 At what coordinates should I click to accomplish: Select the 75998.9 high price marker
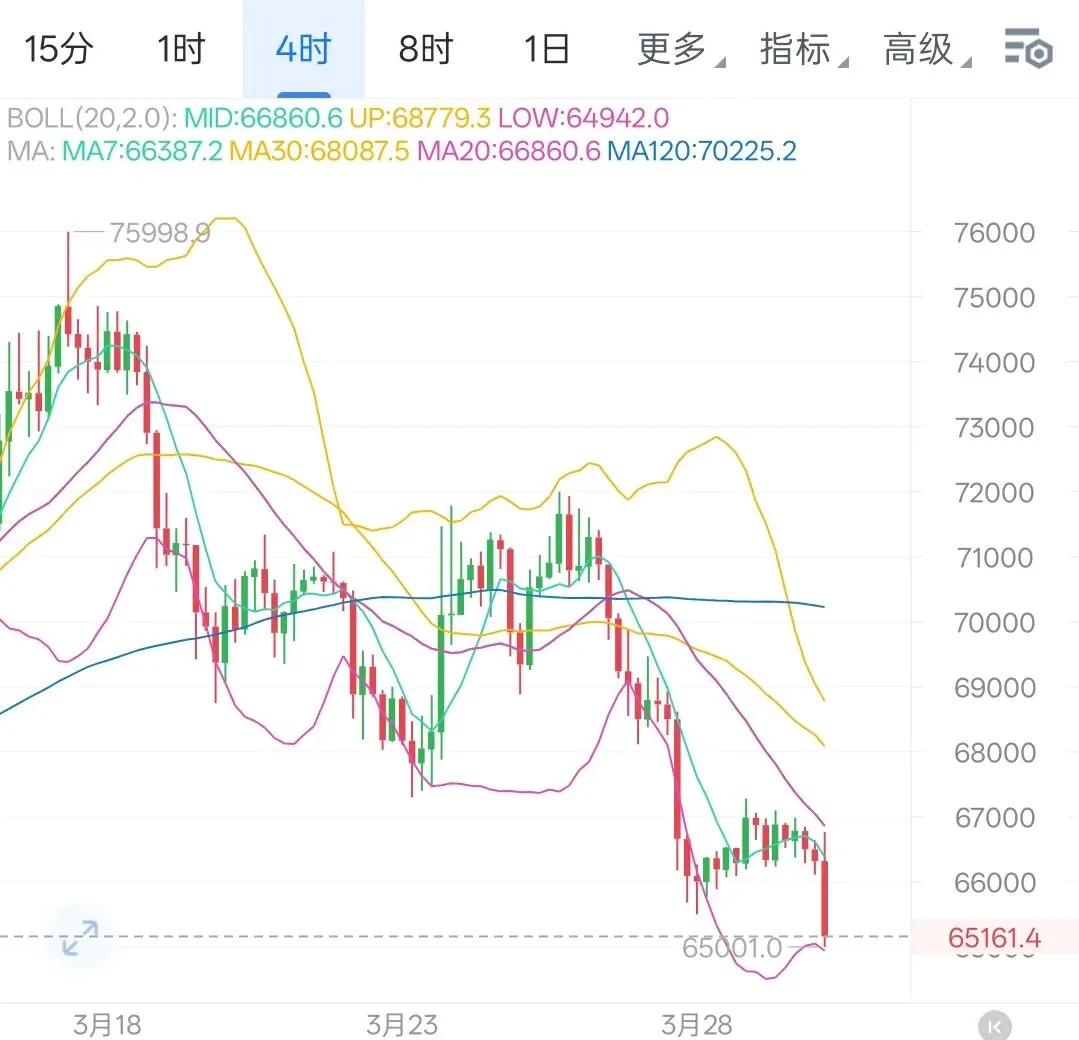pos(160,233)
